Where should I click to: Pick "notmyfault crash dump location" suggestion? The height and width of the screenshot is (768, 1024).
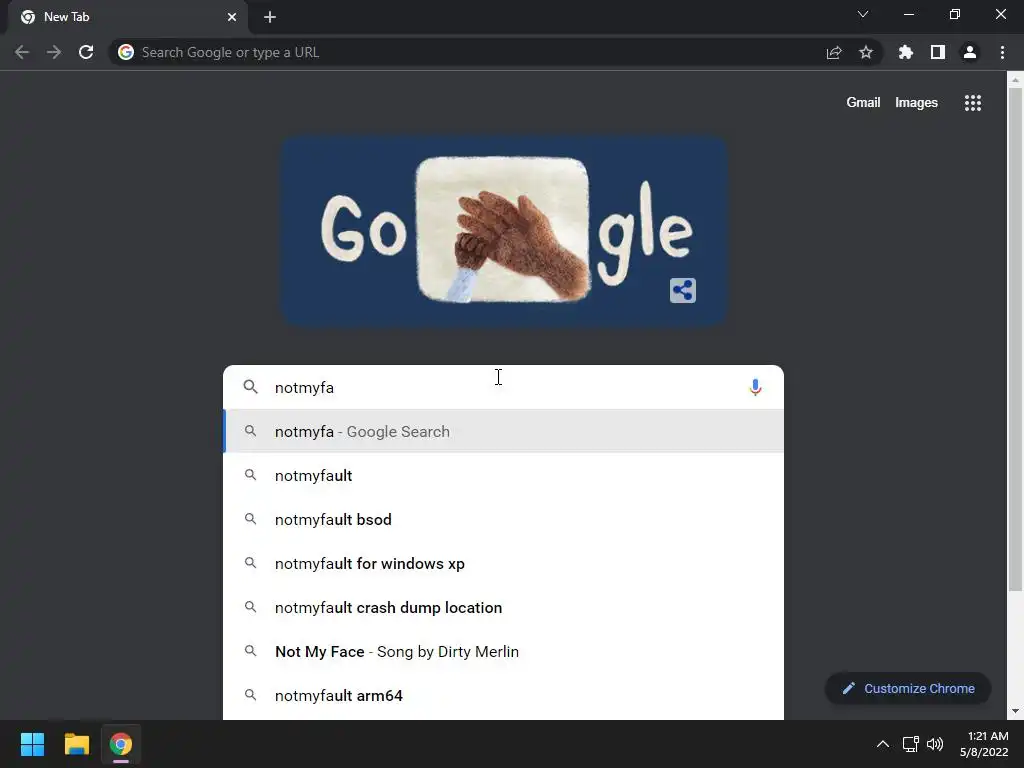503,607
